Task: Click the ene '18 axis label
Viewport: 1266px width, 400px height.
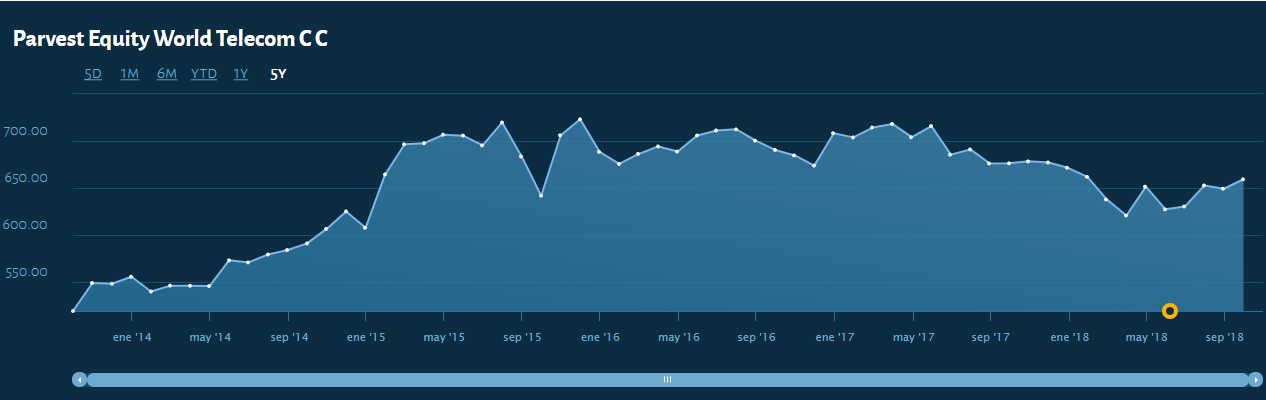Action: [1069, 338]
